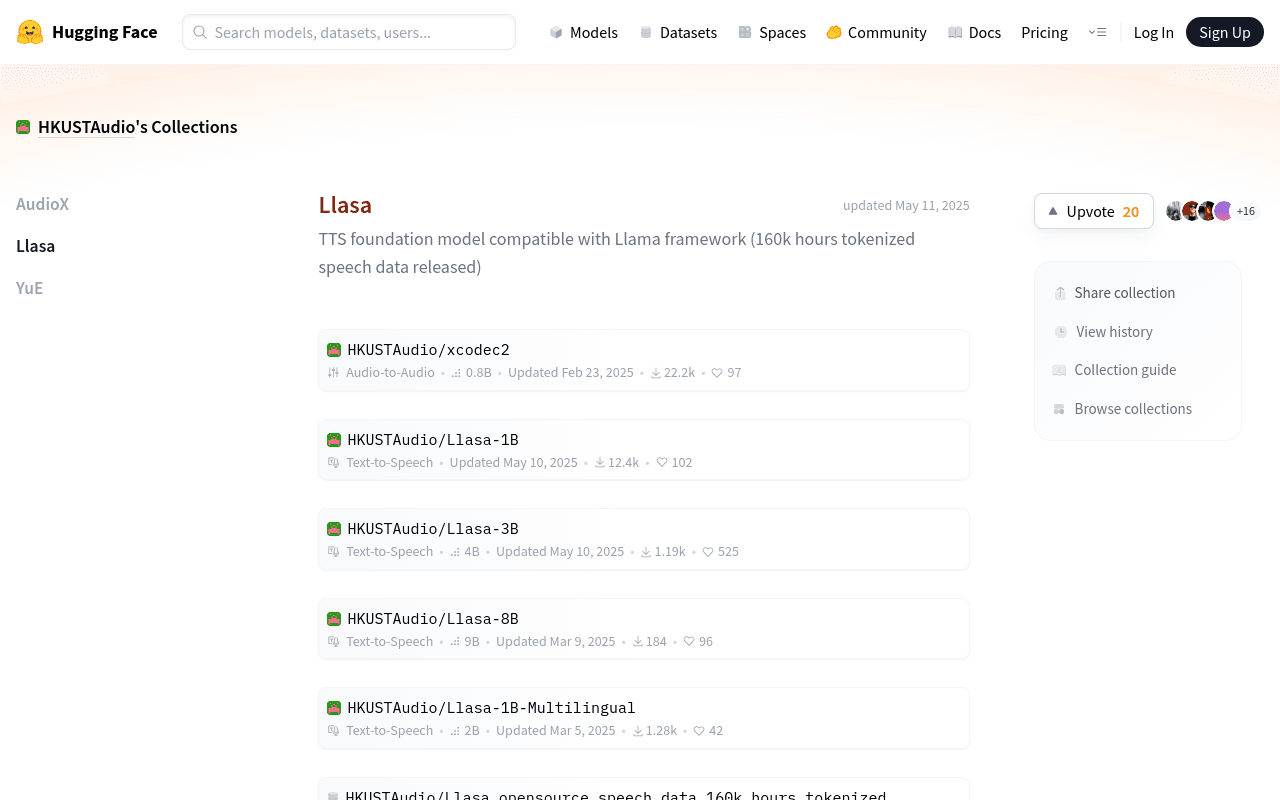Click the Share collection button
The height and width of the screenshot is (800, 1280).
[1115, 293]
